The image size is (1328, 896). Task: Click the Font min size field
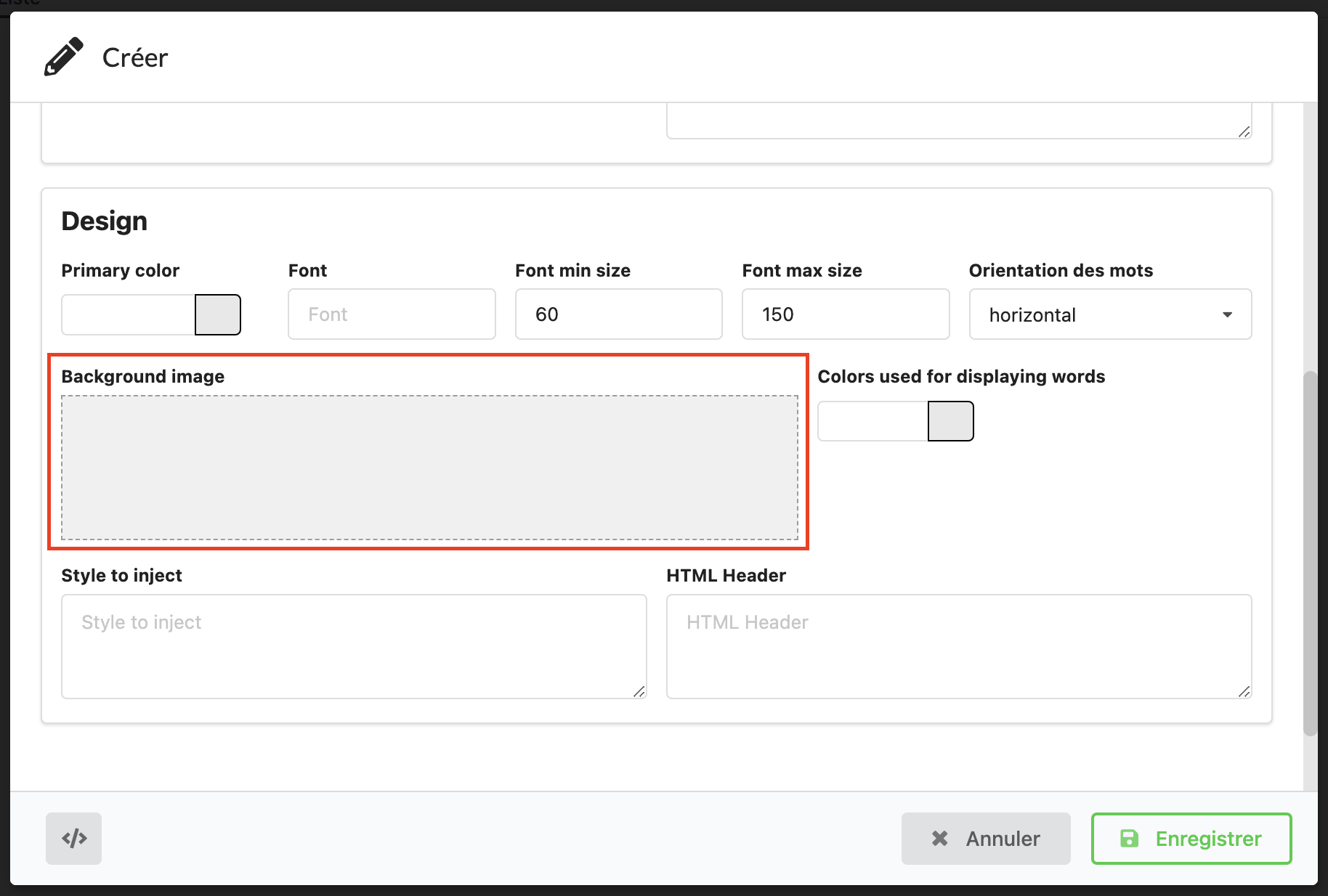(x=618, y=314)
